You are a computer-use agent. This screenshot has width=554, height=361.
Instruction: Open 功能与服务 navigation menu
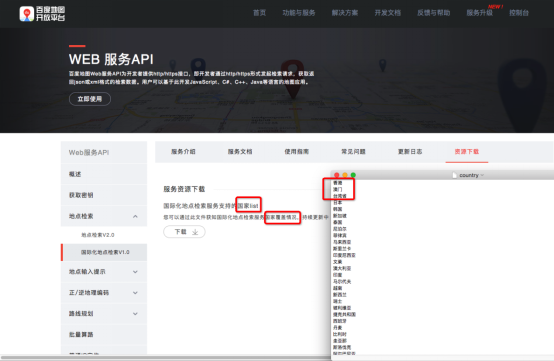299,13
